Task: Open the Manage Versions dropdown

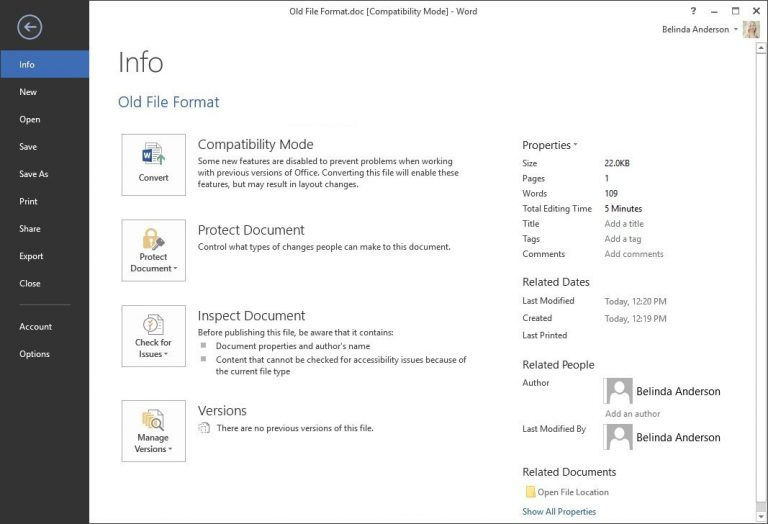Action: coord(153,431)
